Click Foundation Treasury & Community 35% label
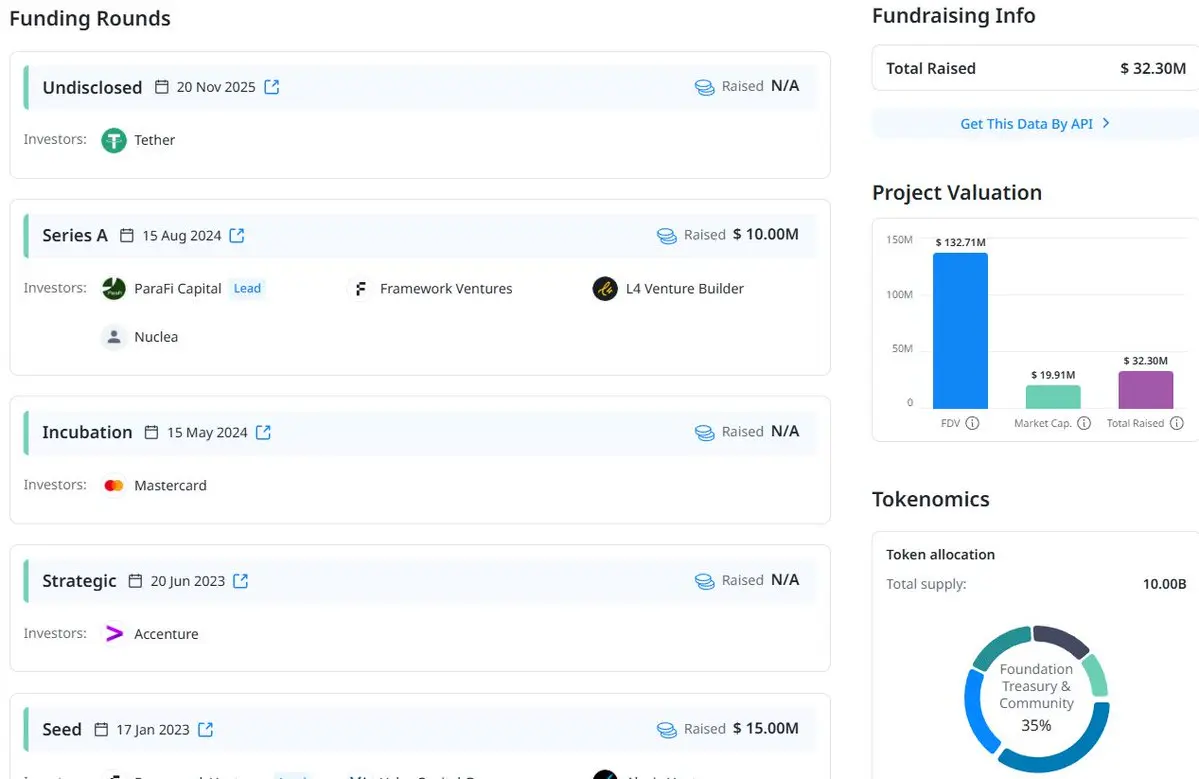The image size is (1199, 779). tap(1036, 696)
